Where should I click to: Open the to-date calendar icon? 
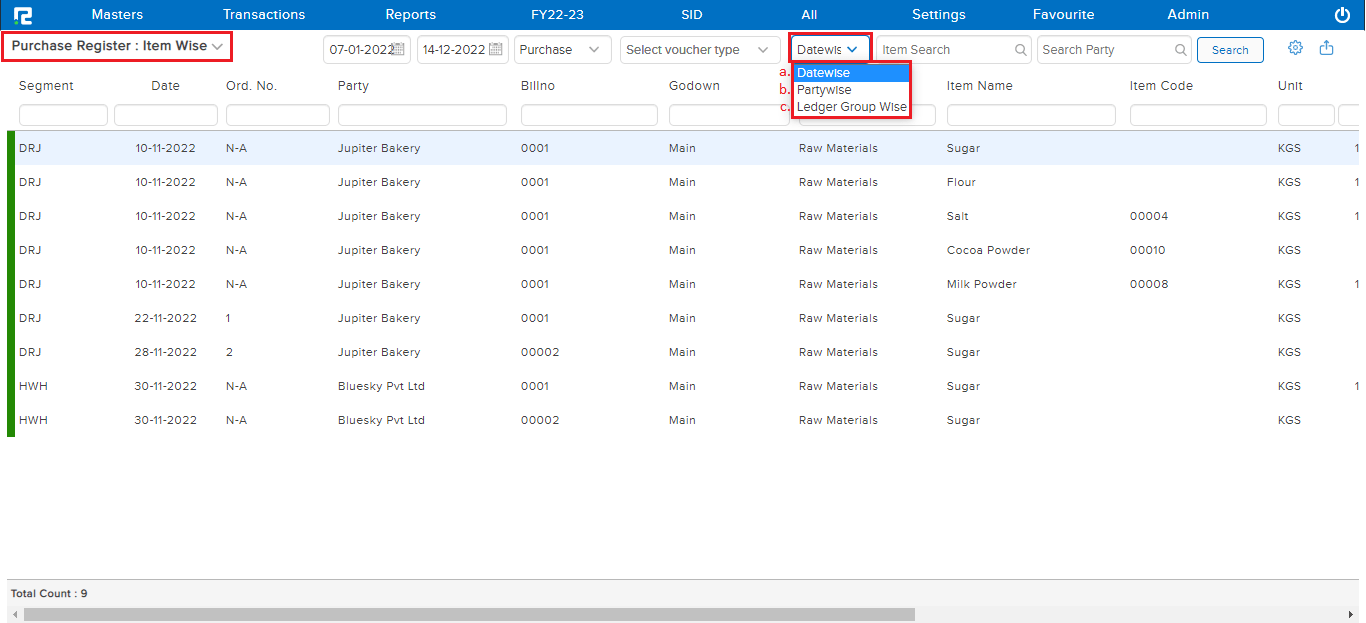(x=496, y=50)
